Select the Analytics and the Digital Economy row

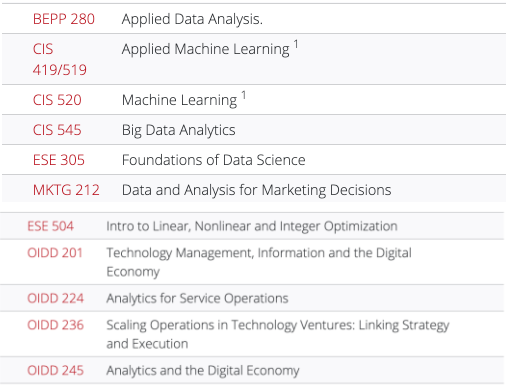click(x=252, y=370)
